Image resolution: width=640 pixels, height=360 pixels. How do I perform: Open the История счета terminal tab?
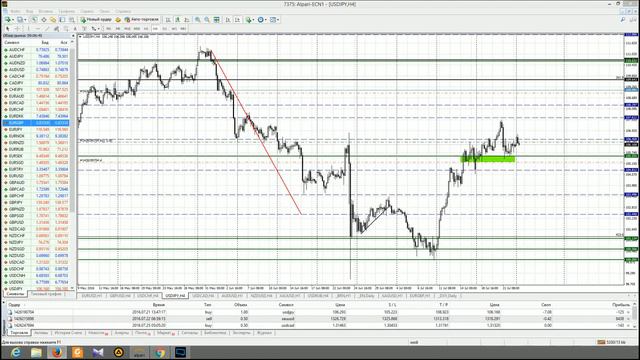(x=68, y=333)
